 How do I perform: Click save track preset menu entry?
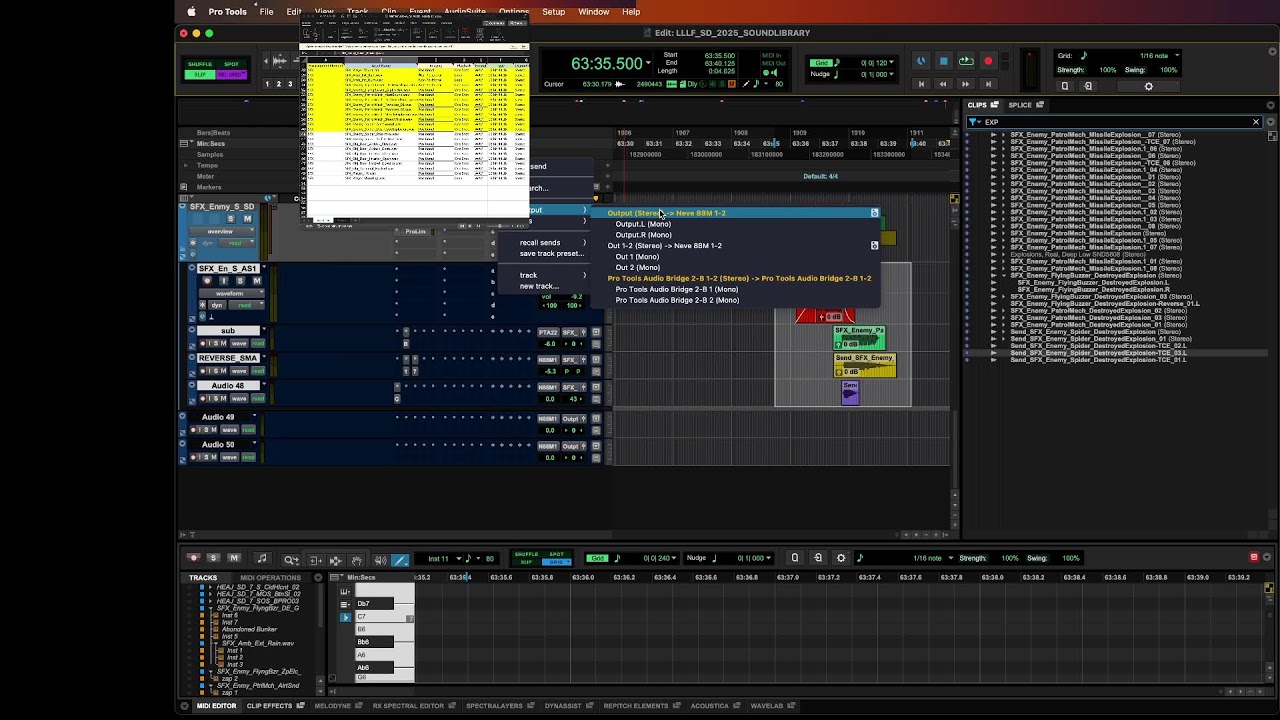(x=551, y=254)
